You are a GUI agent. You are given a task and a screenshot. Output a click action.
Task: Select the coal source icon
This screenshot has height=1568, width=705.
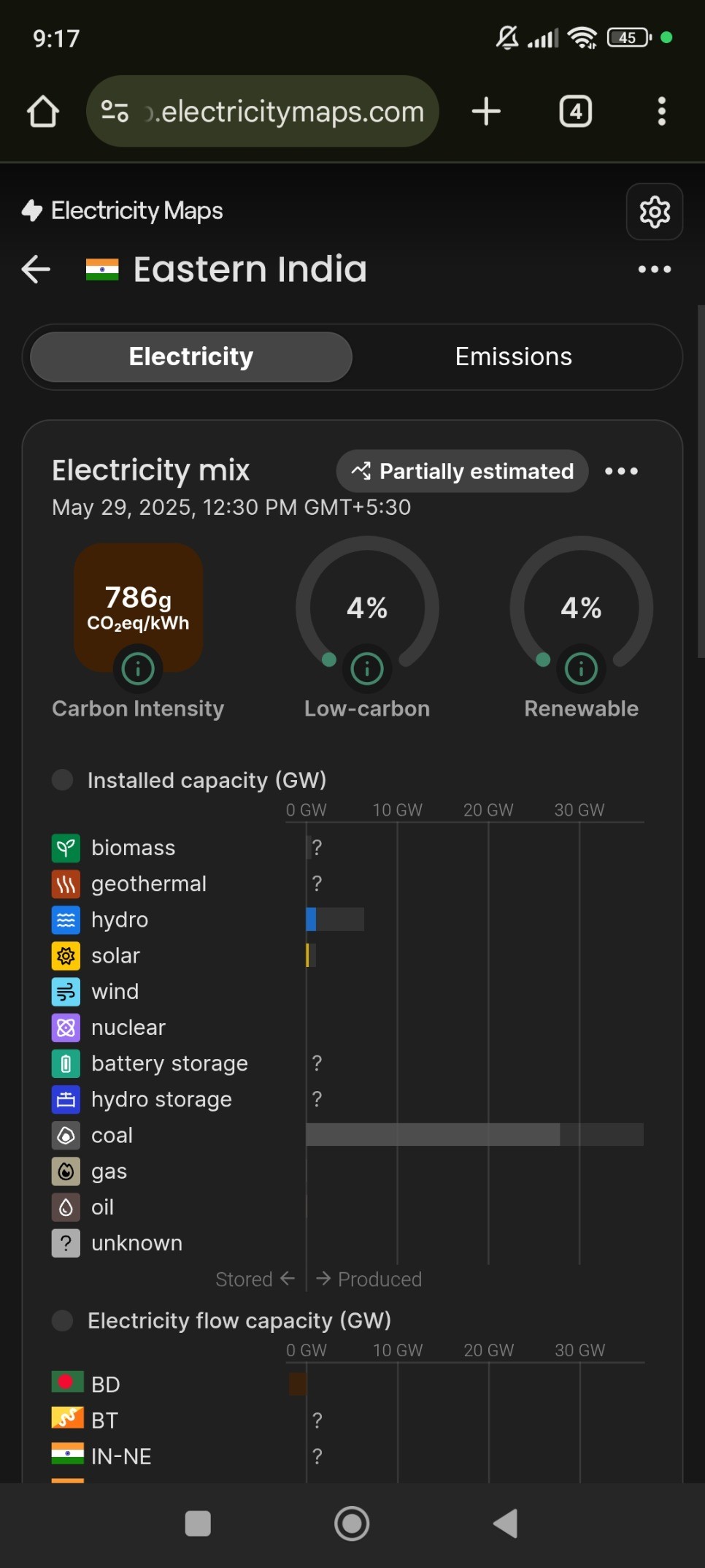66,1135
